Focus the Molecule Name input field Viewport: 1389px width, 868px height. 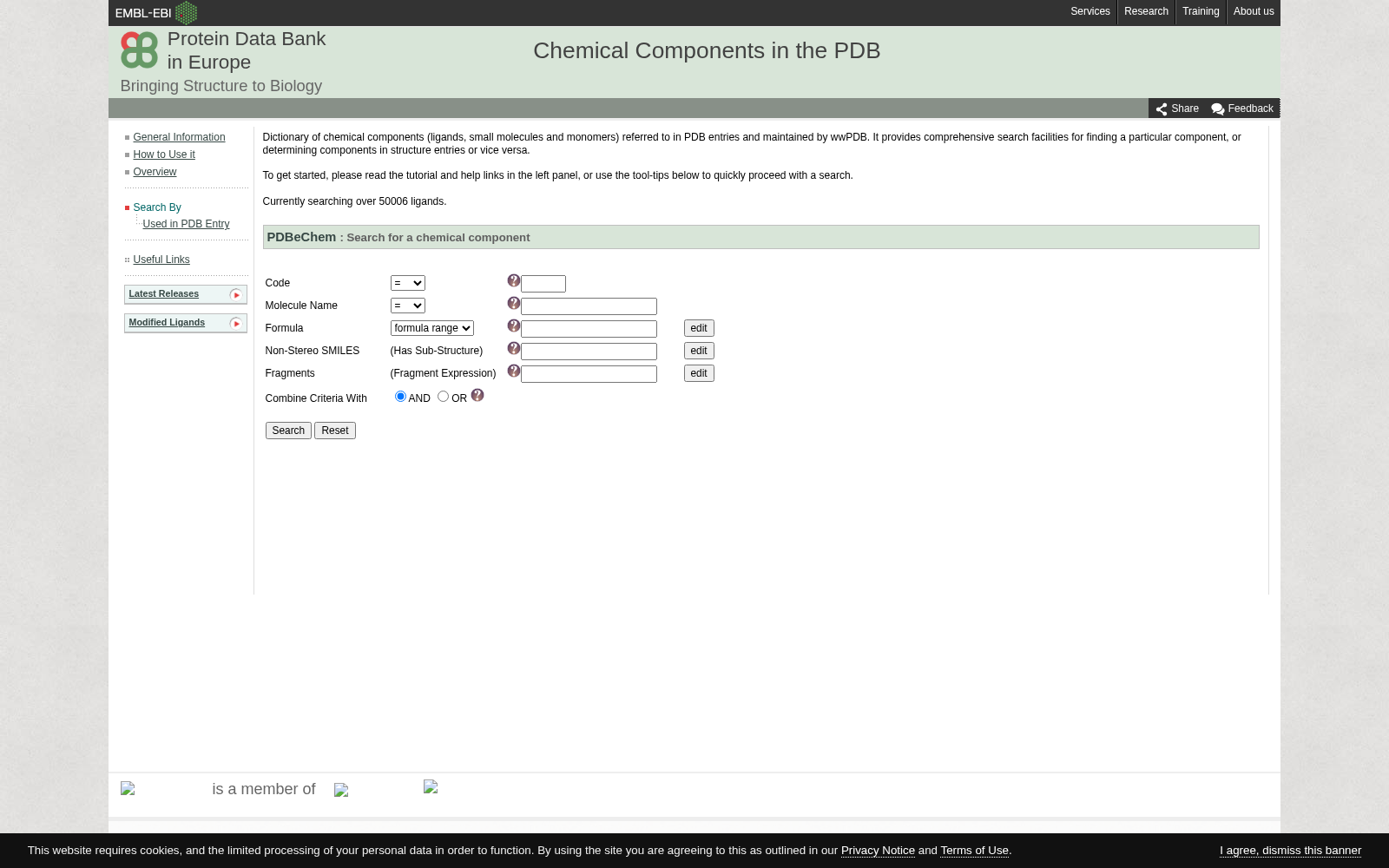(589, 306)
